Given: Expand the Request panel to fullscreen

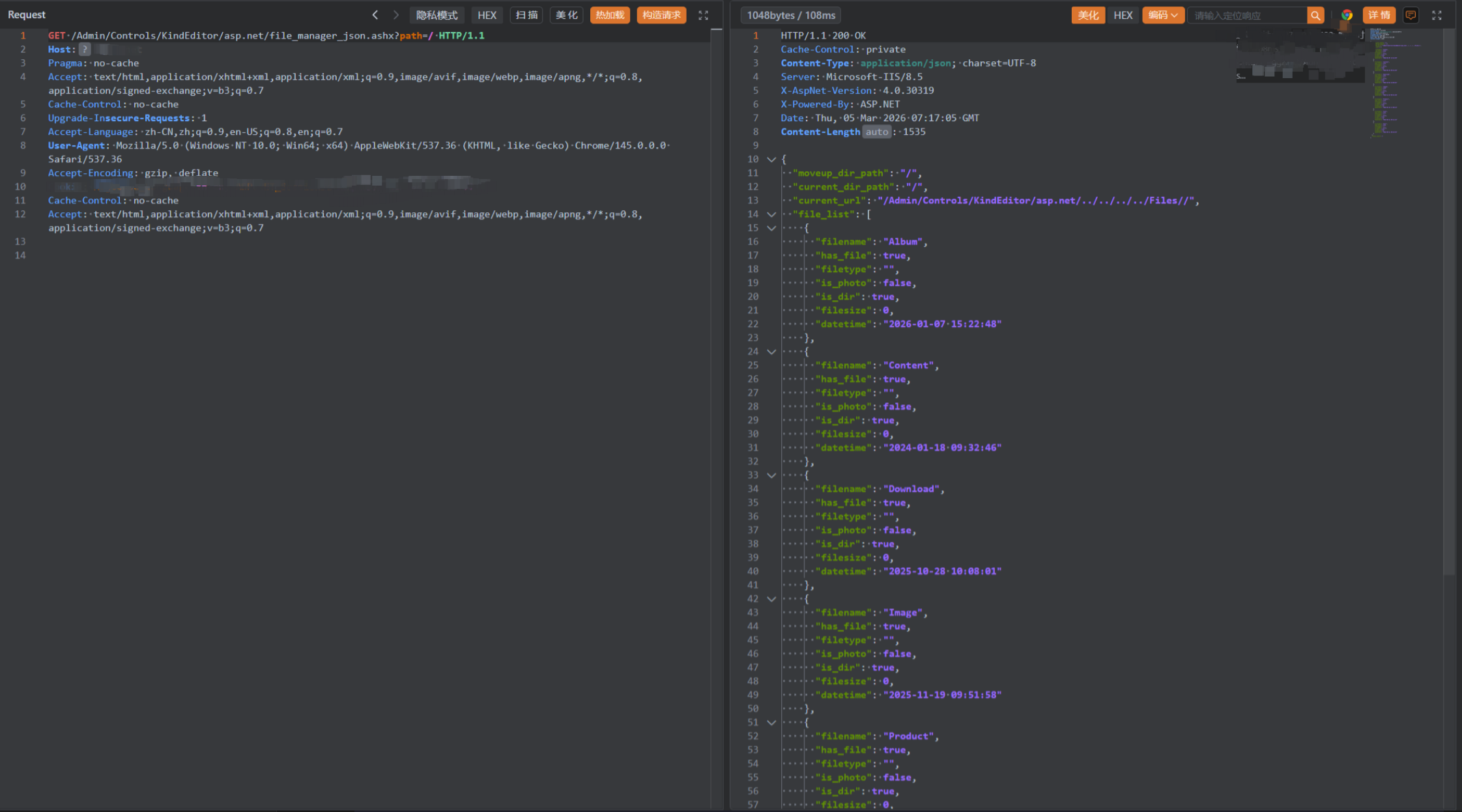Looking at the screenshot, I should click(703, 15).
